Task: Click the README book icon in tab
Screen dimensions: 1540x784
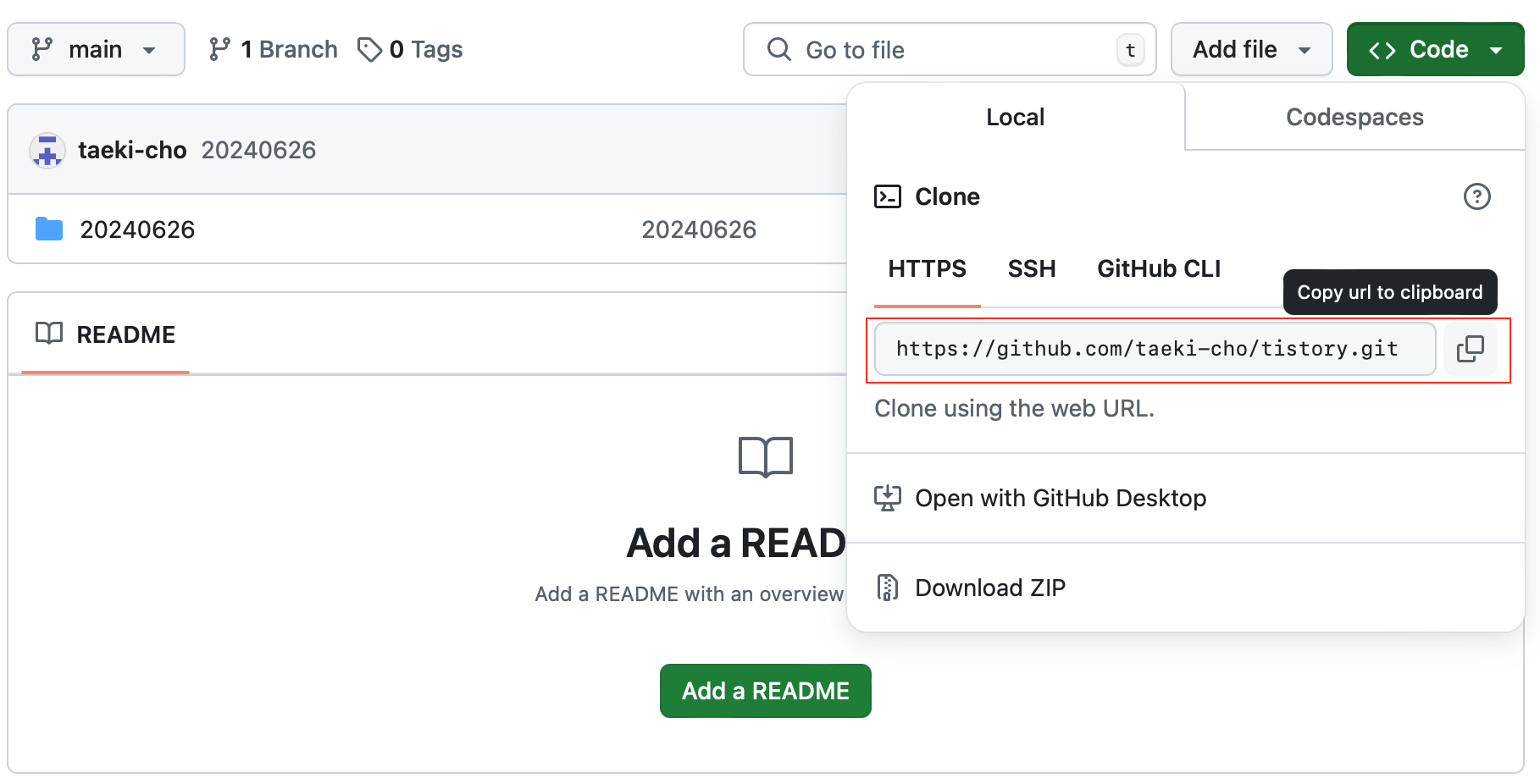Action: click(49, 334)
